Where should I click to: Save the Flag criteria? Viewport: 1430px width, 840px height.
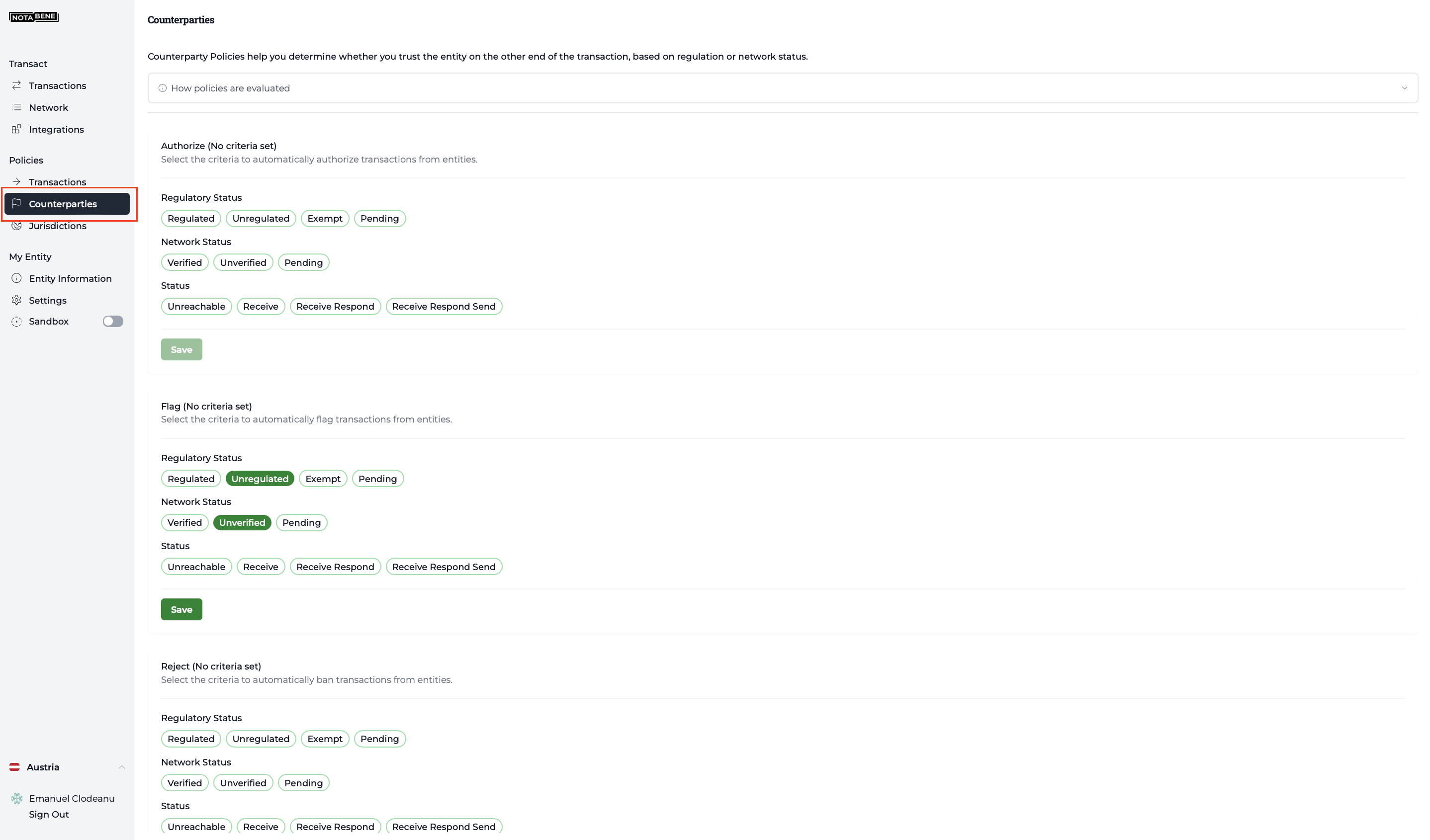[181, 609]
